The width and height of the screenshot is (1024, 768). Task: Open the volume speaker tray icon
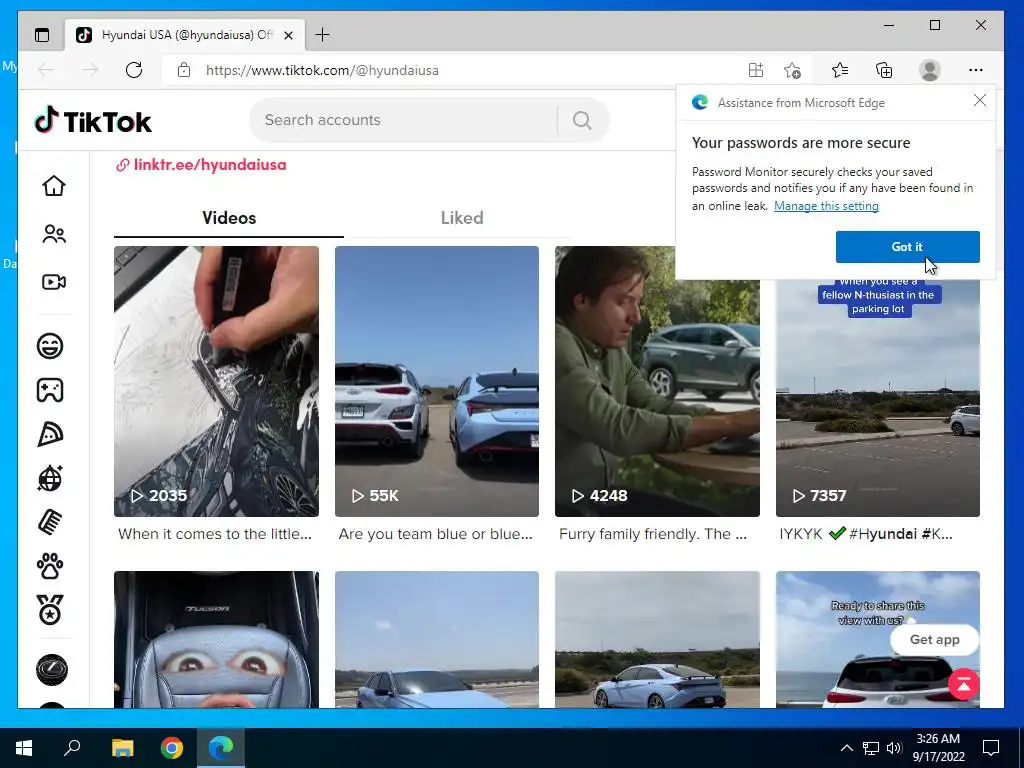point(894,748)
